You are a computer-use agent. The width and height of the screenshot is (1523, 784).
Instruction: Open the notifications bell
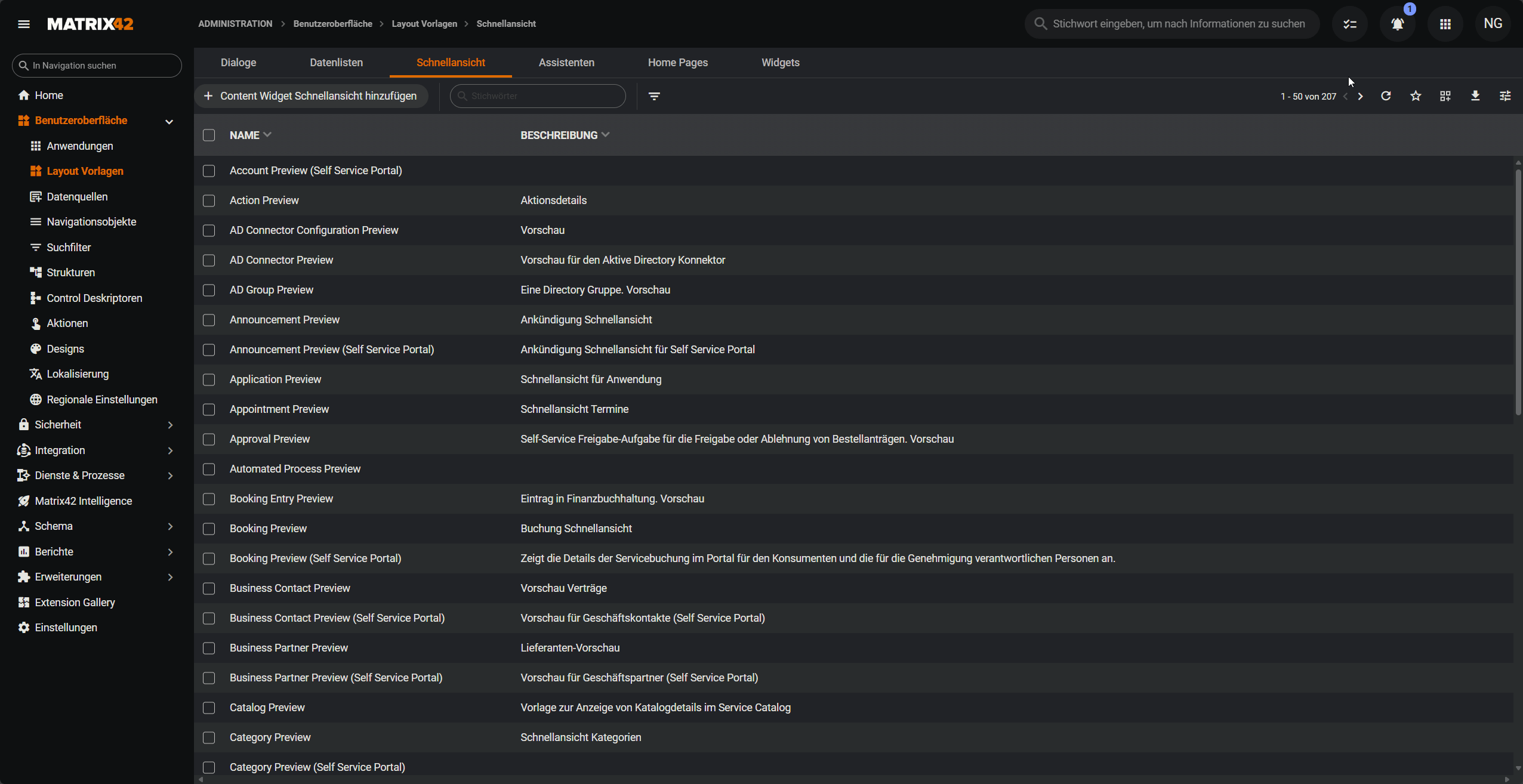pos(1397,24)
